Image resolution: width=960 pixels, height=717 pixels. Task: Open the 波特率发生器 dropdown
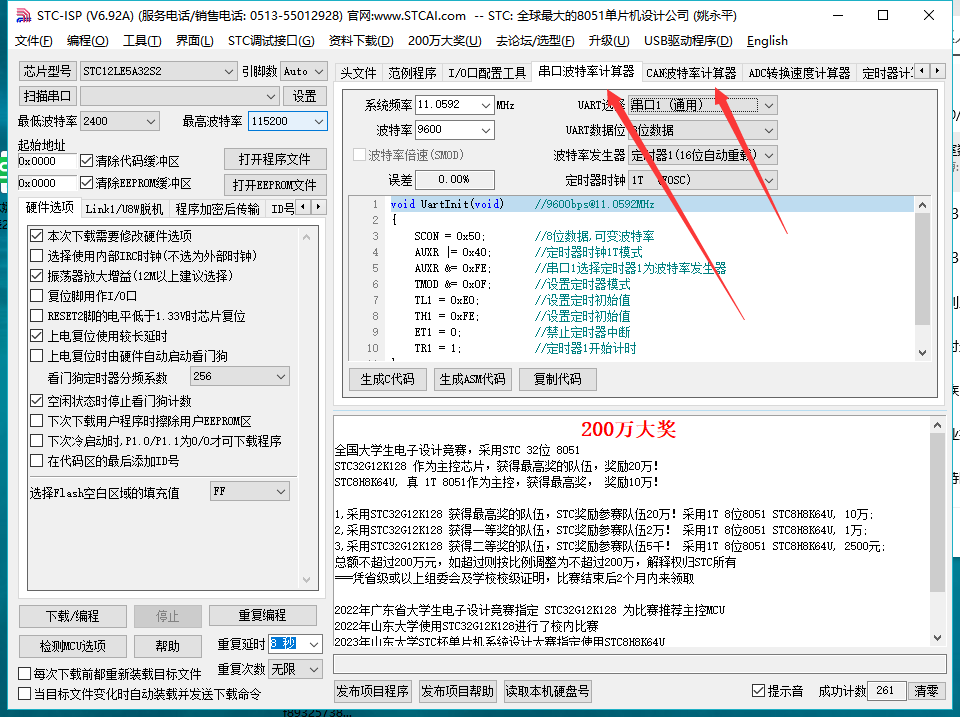(x=703, y=155)
